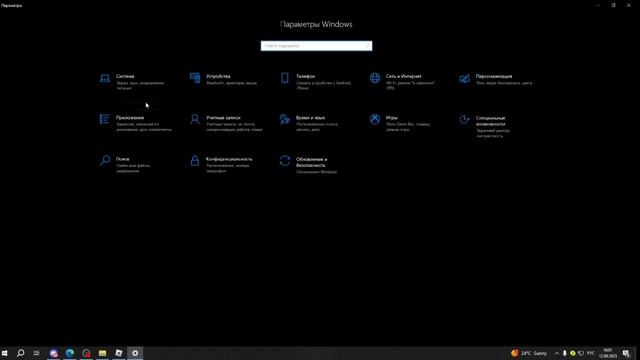Open File Explorer from the taskbar
This screenshot has height=360, width=640.
102,353
